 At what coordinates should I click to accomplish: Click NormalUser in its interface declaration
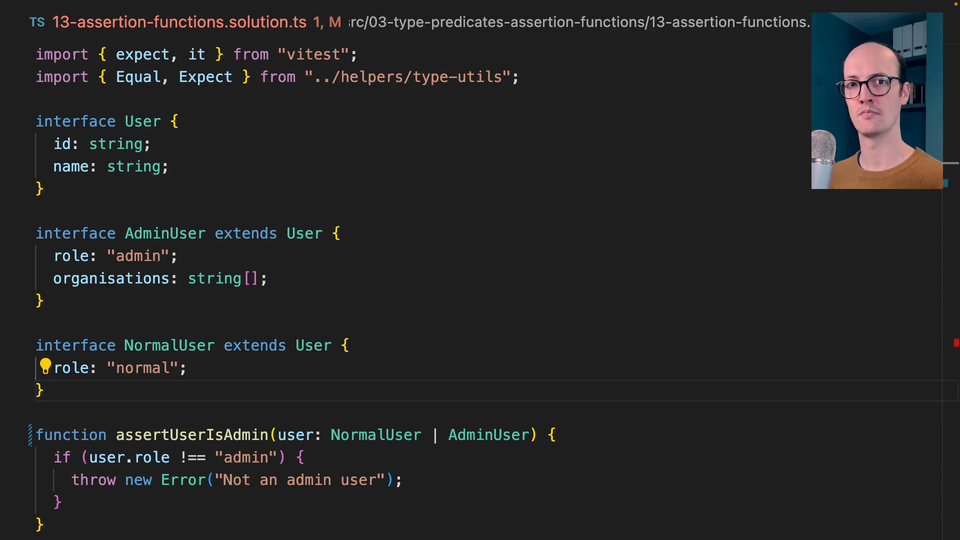(169, 345)
